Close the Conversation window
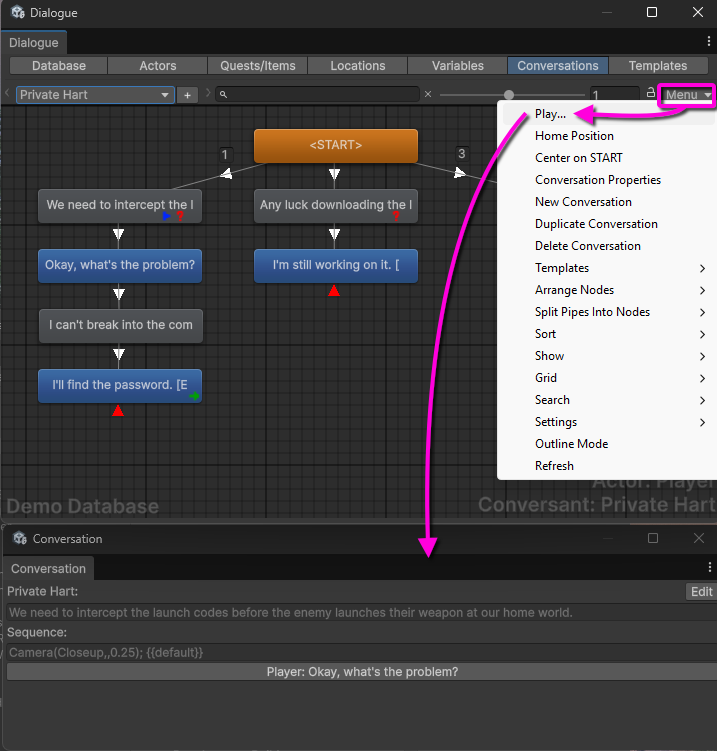The height and width of the screenshot is (751, 717). pyautogui.click(x=699, y=538)
